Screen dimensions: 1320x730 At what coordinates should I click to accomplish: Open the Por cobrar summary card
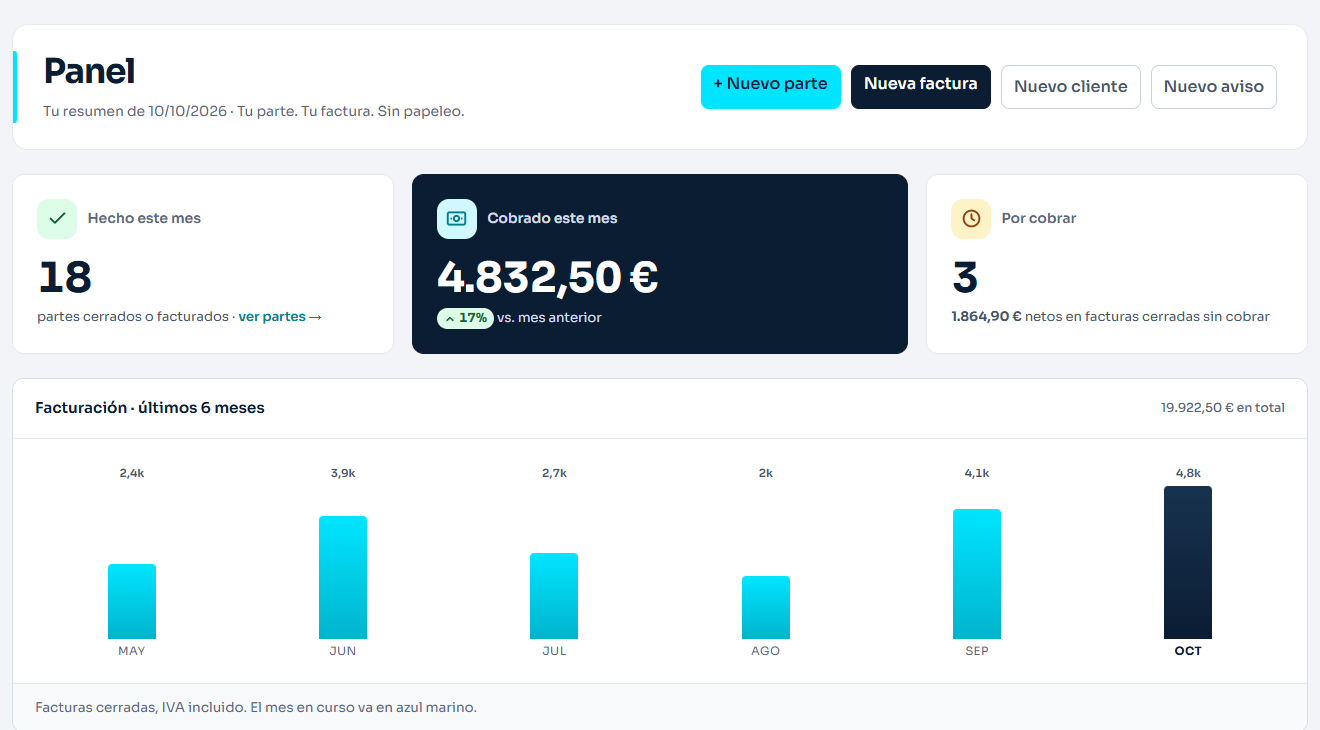pos(1117,264)
